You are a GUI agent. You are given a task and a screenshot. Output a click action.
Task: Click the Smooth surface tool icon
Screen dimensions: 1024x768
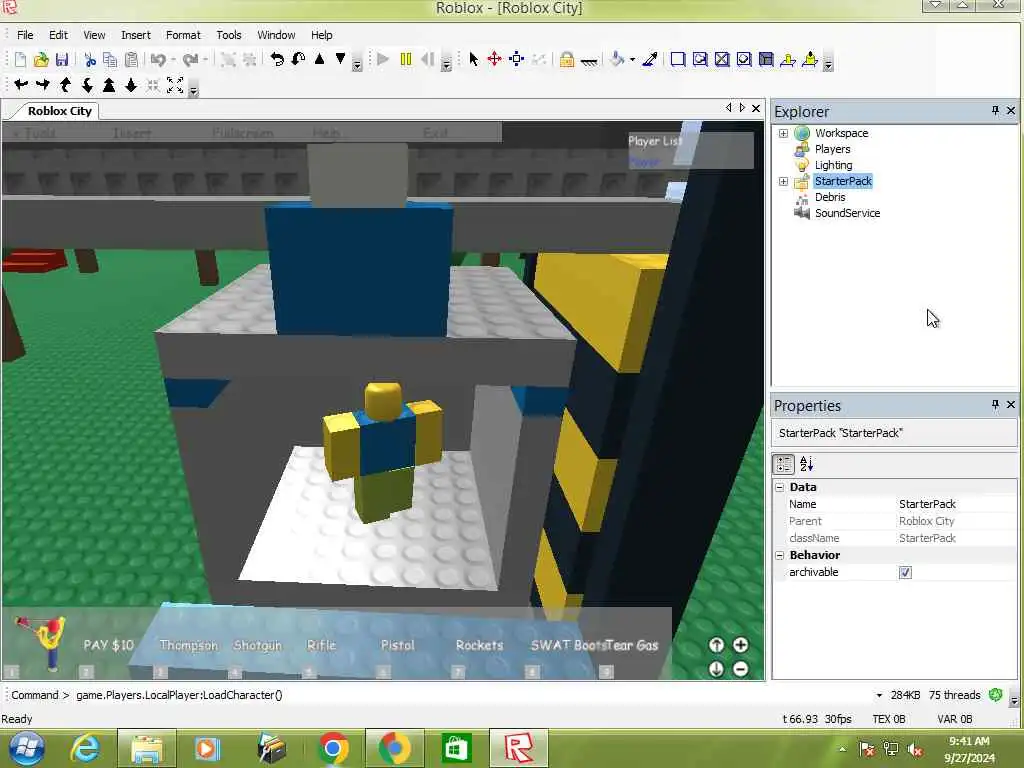(x=678, y=59)
